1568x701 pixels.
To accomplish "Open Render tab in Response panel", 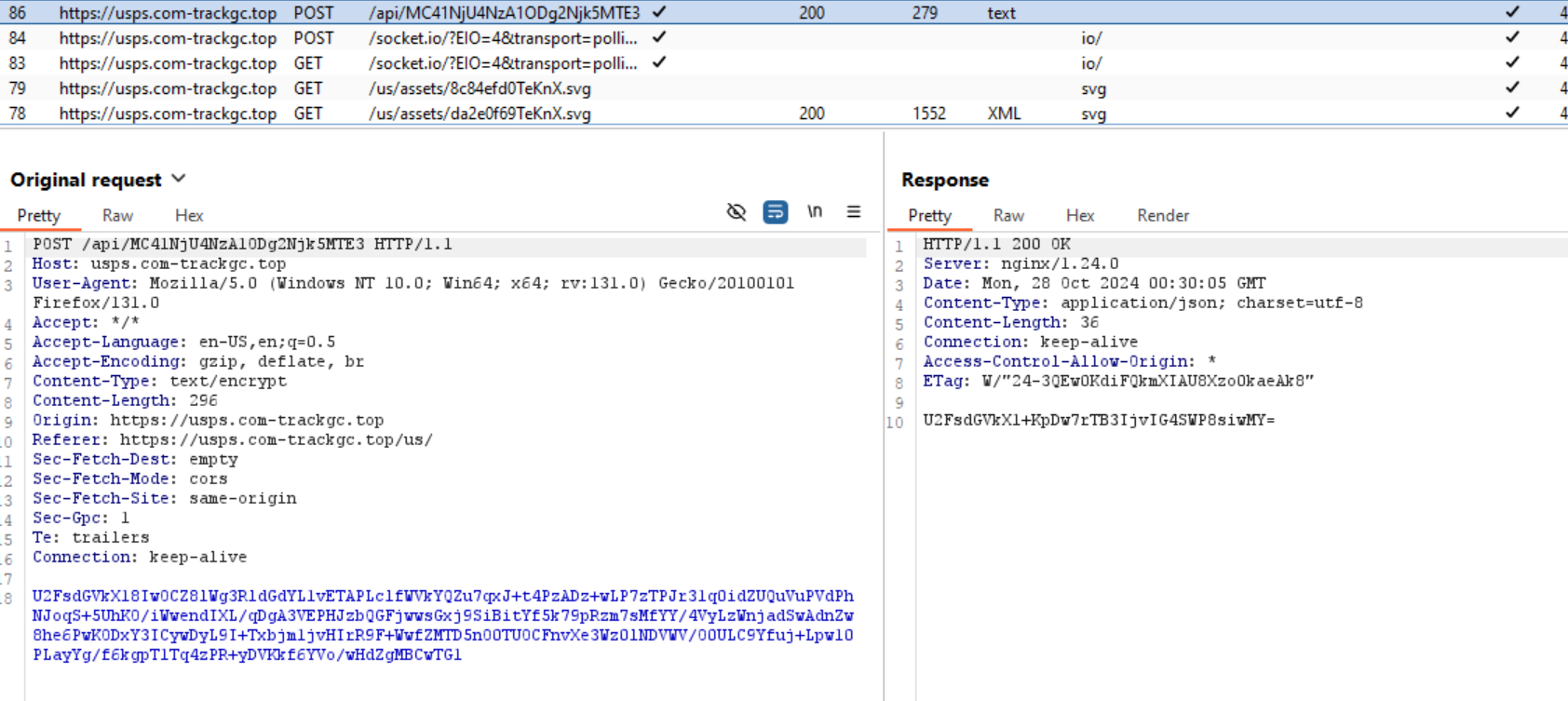I will tap(1162, 216).
